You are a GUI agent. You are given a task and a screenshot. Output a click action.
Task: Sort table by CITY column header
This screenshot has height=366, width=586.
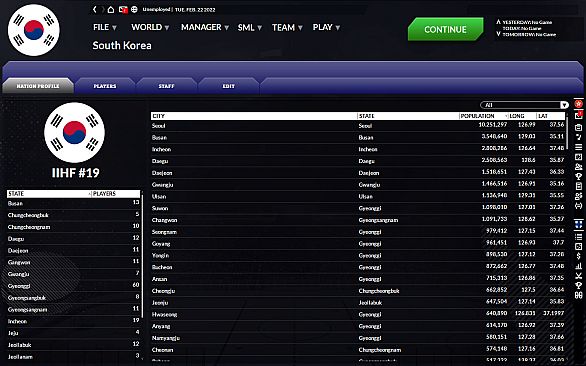[x=254, y=116]
